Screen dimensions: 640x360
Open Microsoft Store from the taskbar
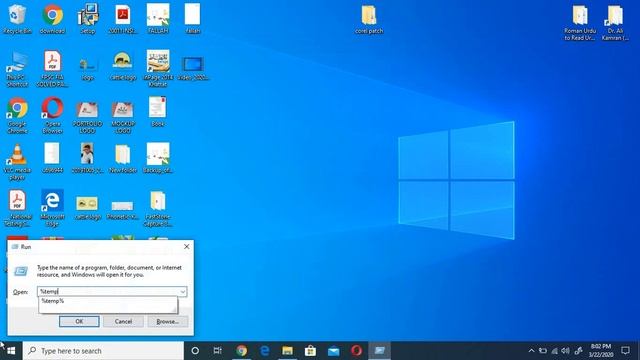pyautogui.click(x=310, y=351)
